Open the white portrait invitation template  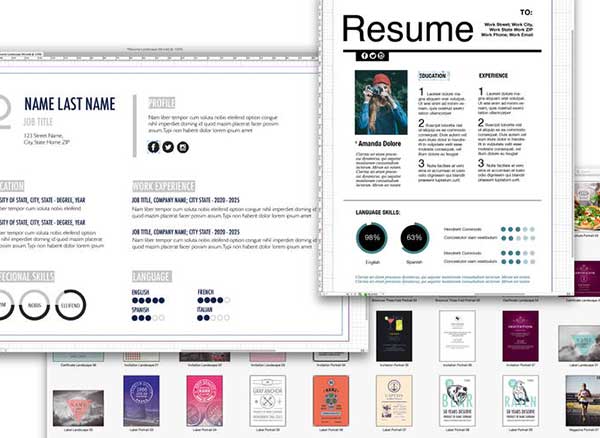(x=457, y=336)
